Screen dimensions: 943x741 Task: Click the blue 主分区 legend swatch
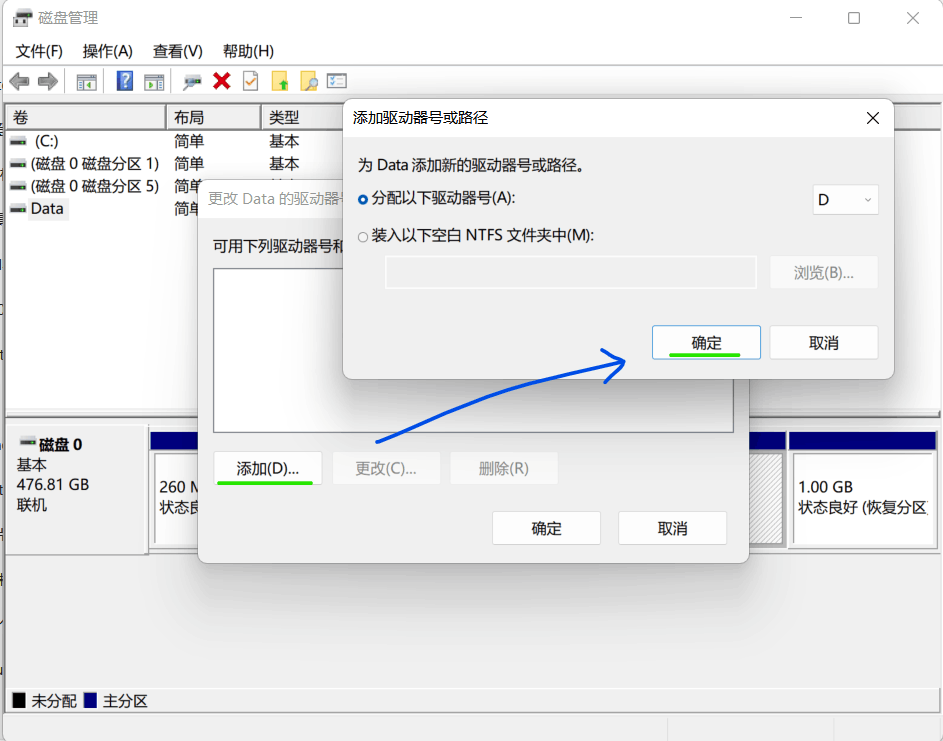pyautogui.click(x=90, y=700)
